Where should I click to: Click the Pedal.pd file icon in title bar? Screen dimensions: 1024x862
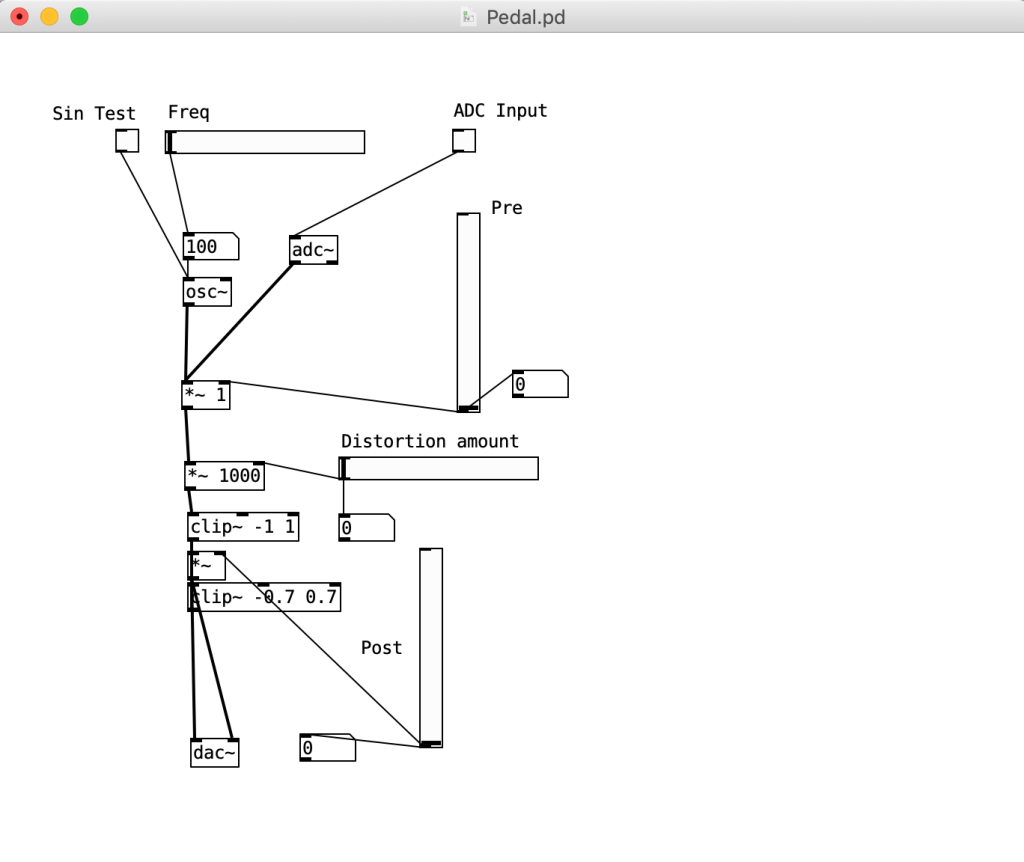pyautogui.click(x=468, y=17)
